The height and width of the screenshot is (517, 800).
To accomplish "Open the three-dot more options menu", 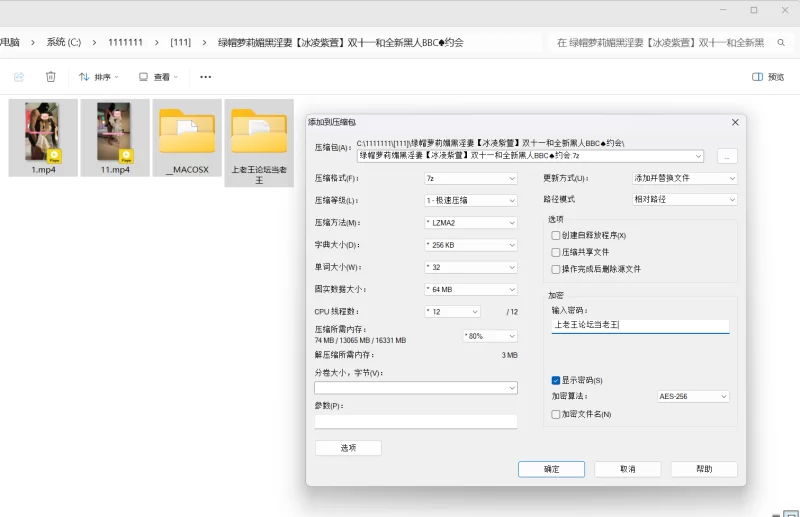I will [206, 77].
